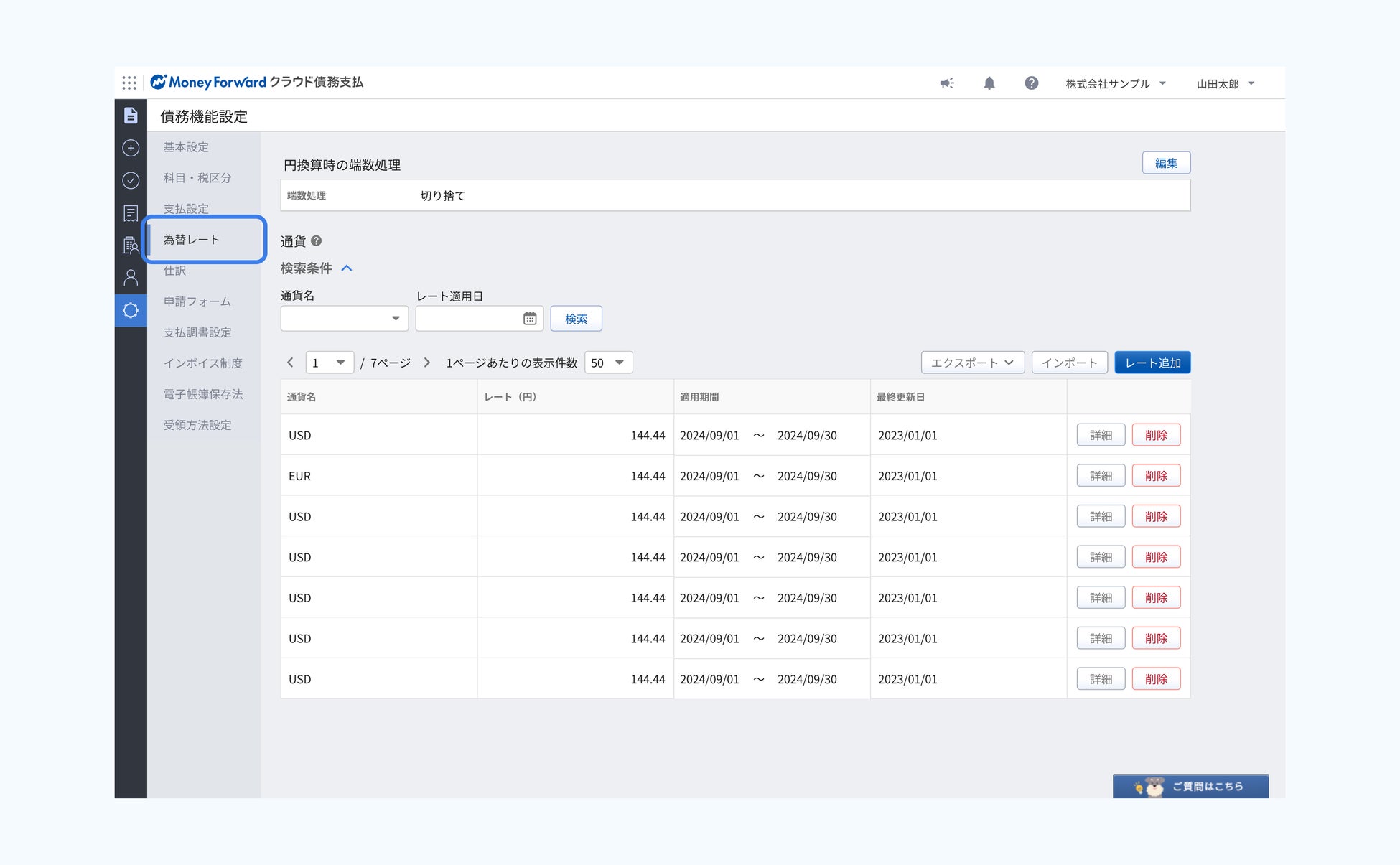Click the レート追加 button
The height and width of the screenshot is (865, 1400).
click(1152, 363)
